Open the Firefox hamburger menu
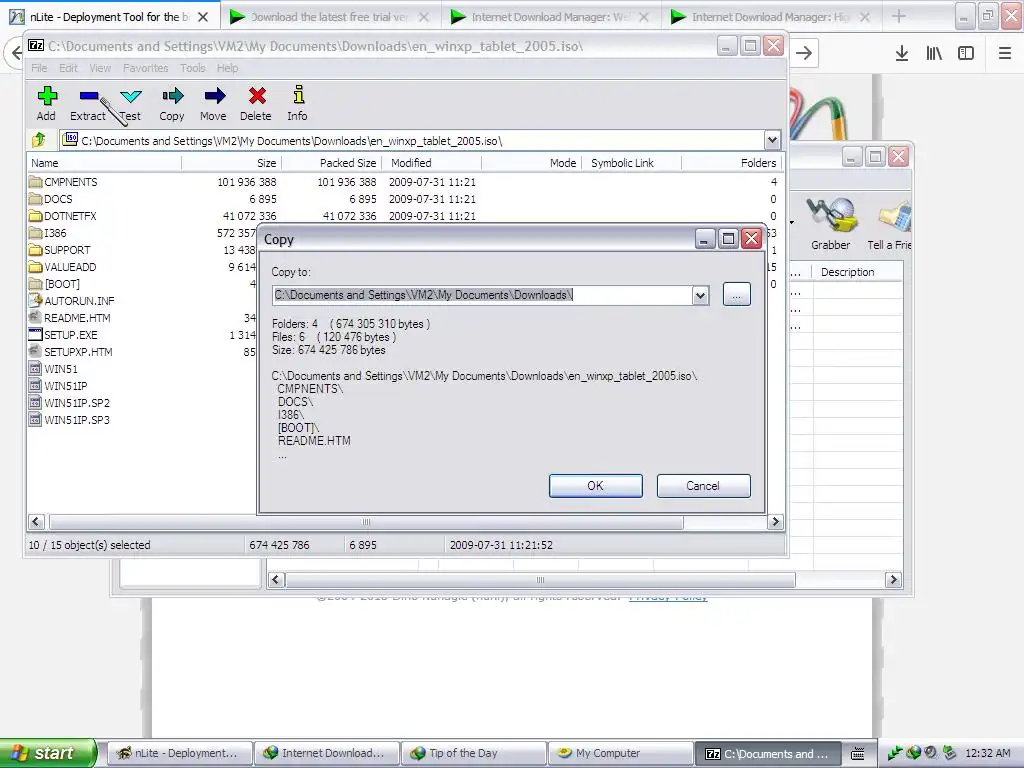The image size is (1024, 768). tap(1005, 53)
